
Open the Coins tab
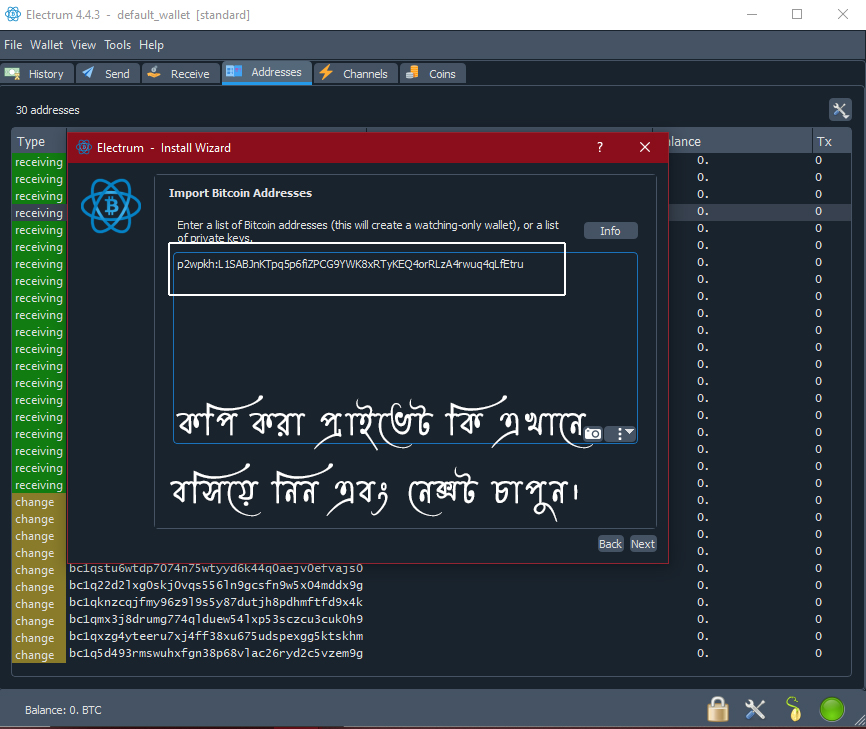433,73
